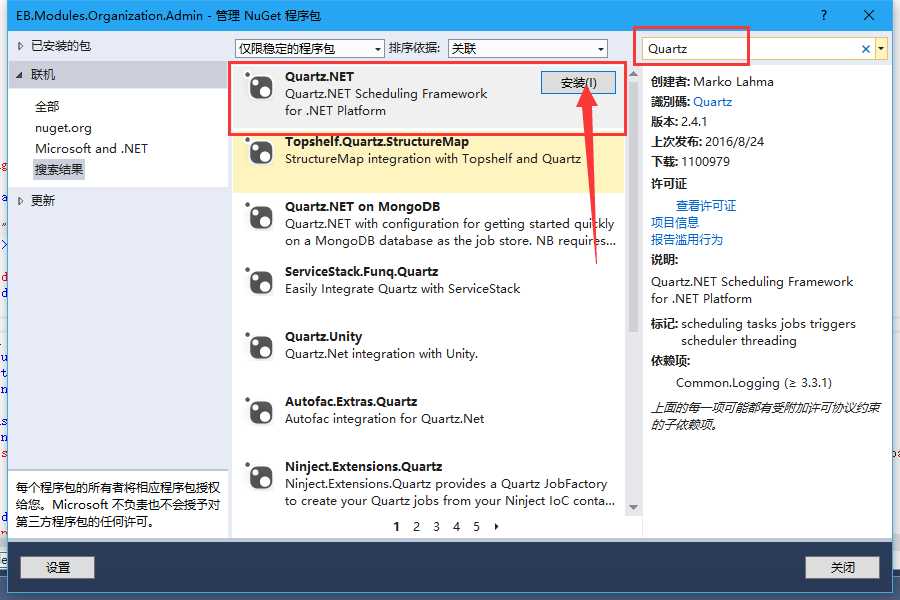Click the Quartz search input field

click(751, 49)
